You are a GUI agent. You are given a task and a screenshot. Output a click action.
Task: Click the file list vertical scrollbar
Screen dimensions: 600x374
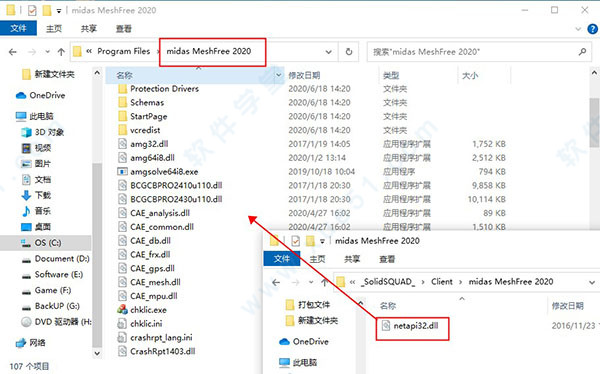pos(594,122)
